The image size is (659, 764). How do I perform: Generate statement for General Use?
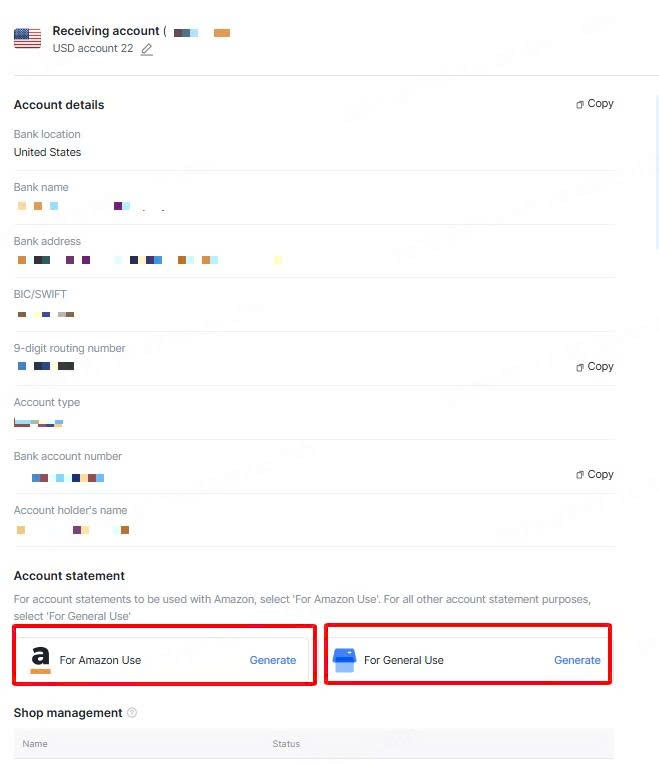click(x=577, y=660)
